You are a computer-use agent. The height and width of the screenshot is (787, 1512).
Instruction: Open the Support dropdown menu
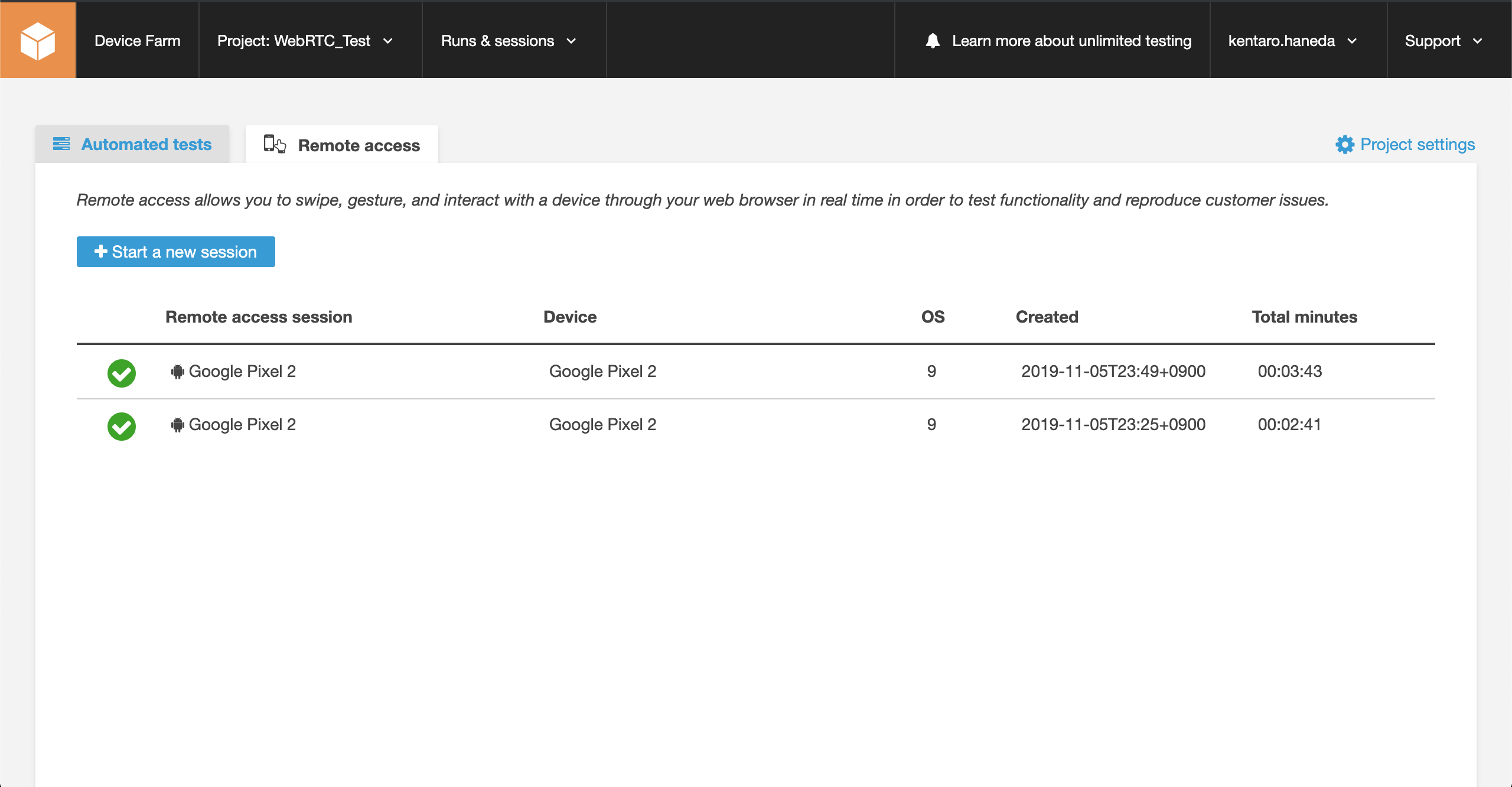1449,41
